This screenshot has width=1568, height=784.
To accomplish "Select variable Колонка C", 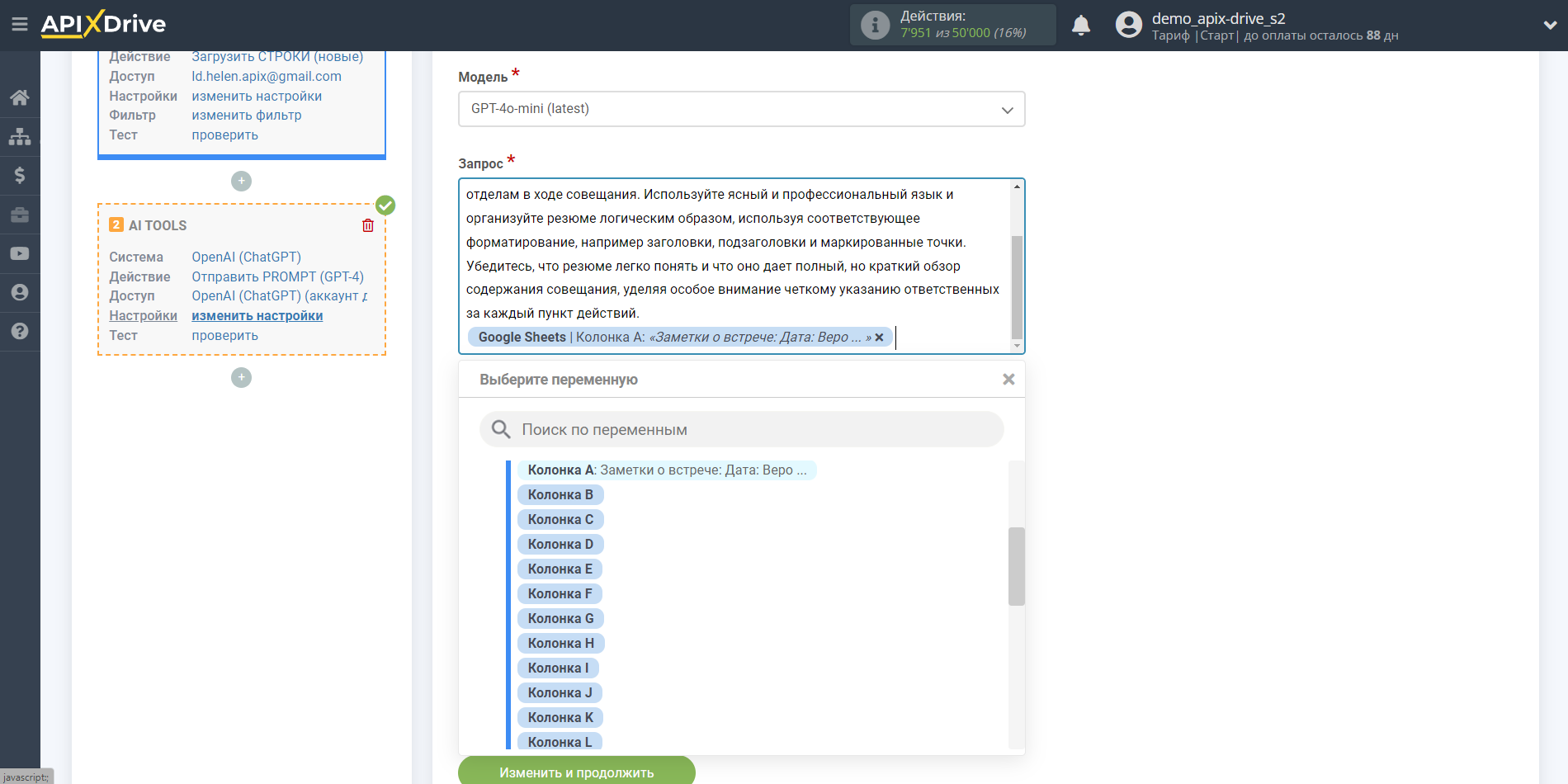I will point(560,519).
